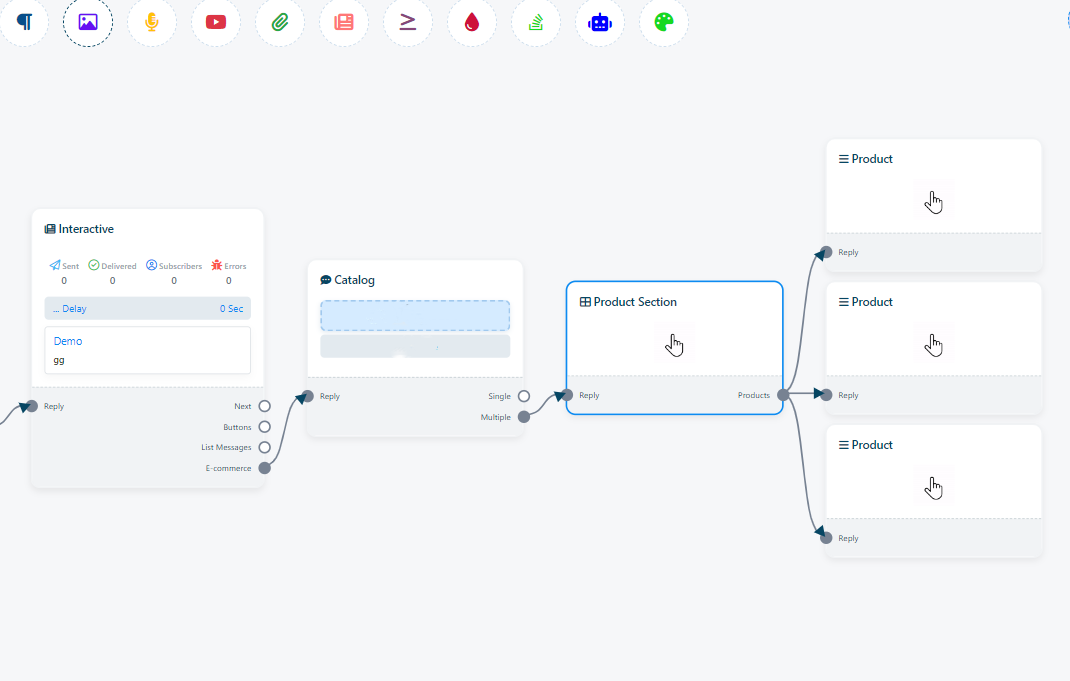Screen dimensions: 1070x681
Task: Click the Single output socket on Catalog
Action: [523, 396]
